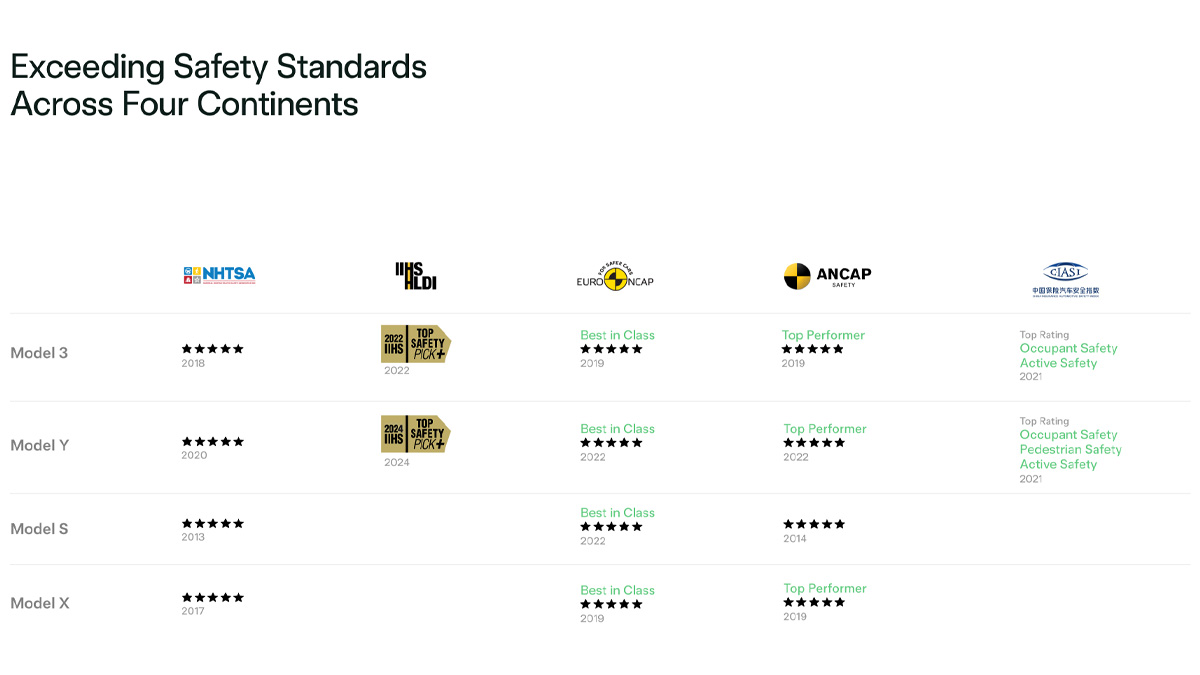
Task: Open Model 3 Euro NCAP Best in Class
Action: click(617, 335)
